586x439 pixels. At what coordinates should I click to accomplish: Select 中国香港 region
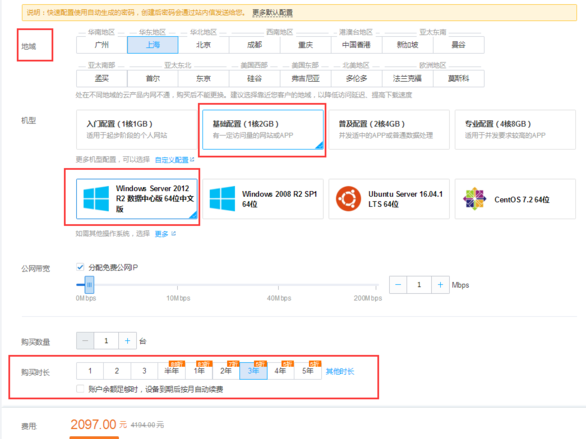[357, 45]
